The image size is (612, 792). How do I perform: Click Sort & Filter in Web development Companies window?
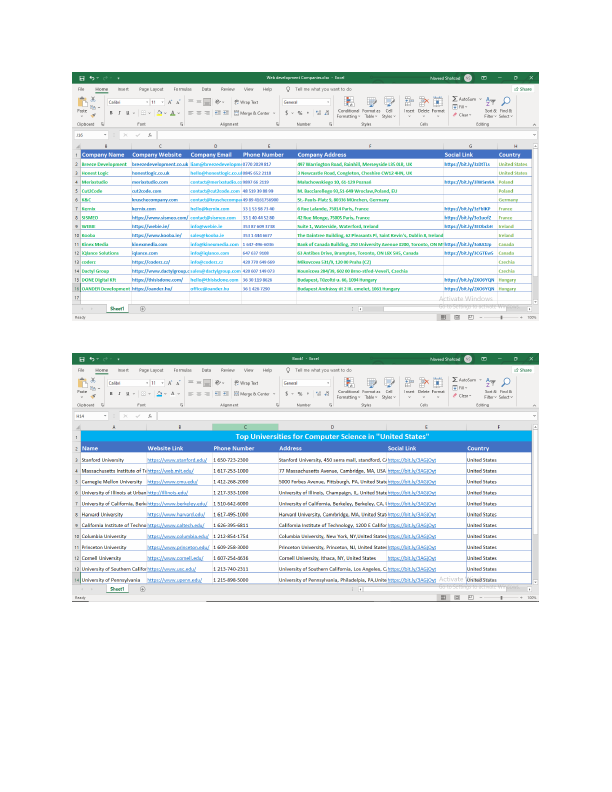490,107
